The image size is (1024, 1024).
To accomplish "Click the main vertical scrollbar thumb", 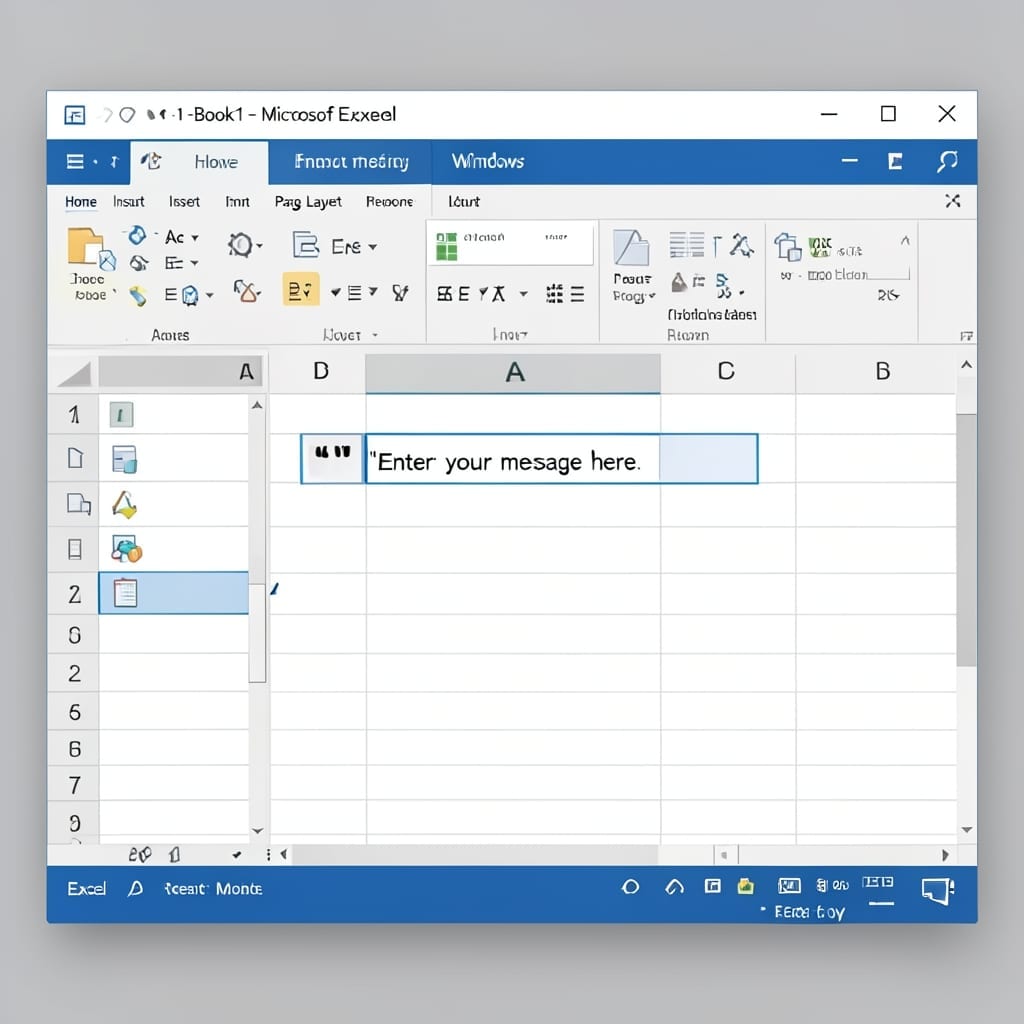I will pyautogui.click(x=966, y=540).
